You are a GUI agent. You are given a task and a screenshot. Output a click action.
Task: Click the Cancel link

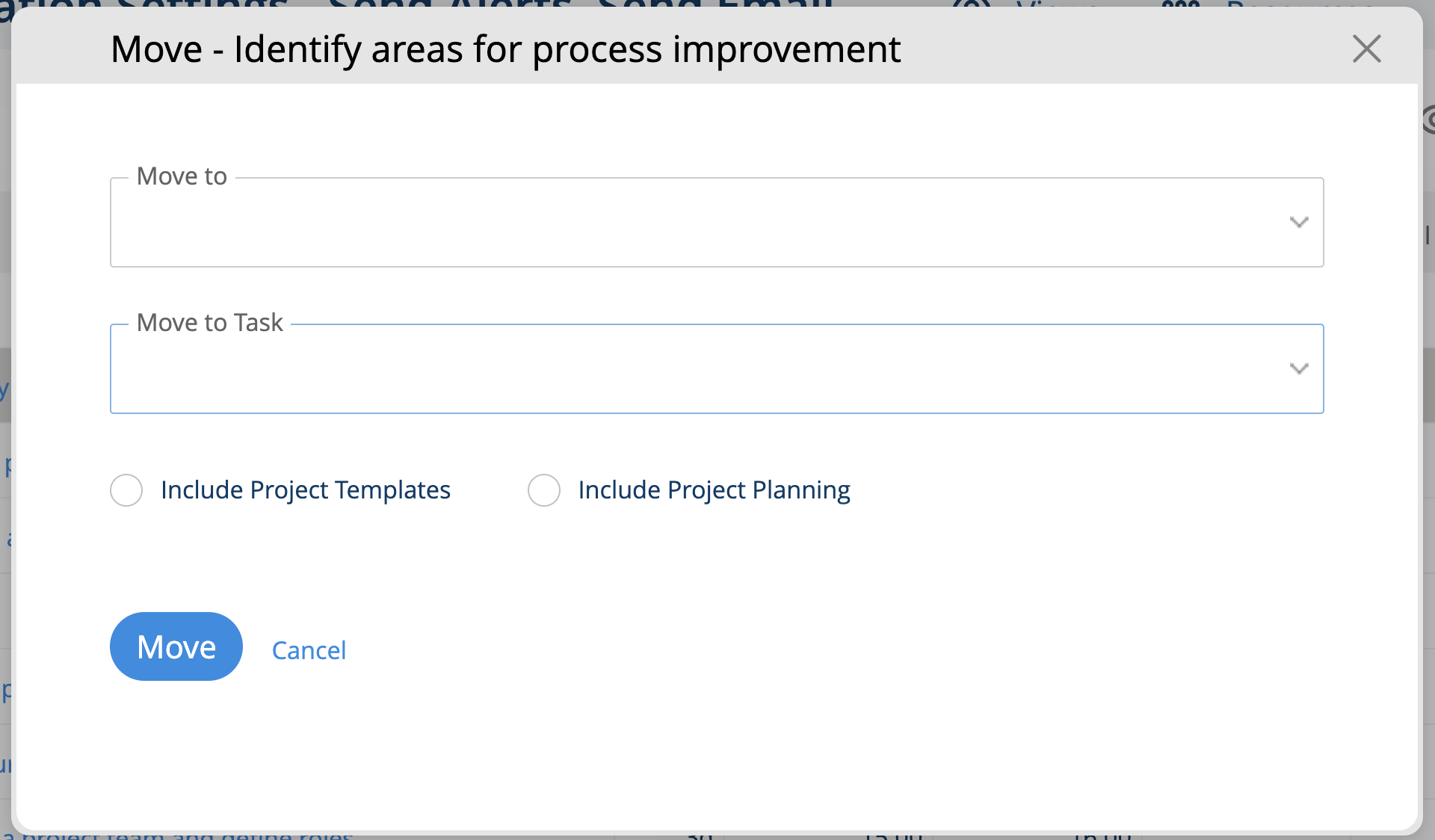point(309,650)
